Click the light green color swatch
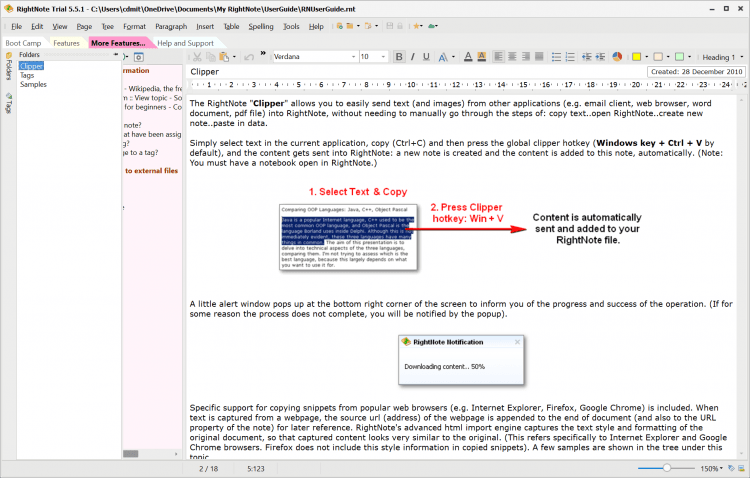750x478 pixels. 679,57
